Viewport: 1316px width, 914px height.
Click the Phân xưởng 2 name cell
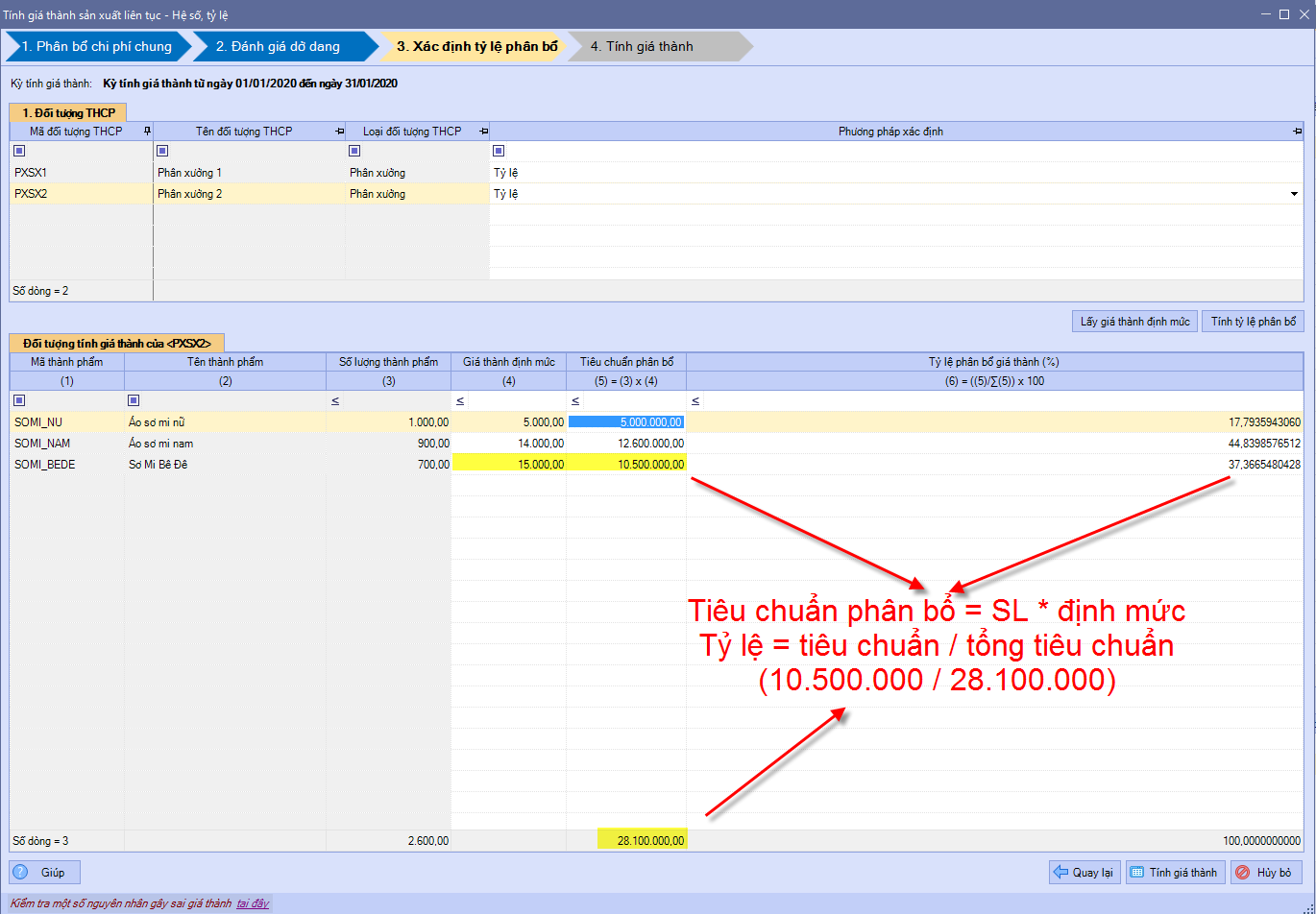249,194
